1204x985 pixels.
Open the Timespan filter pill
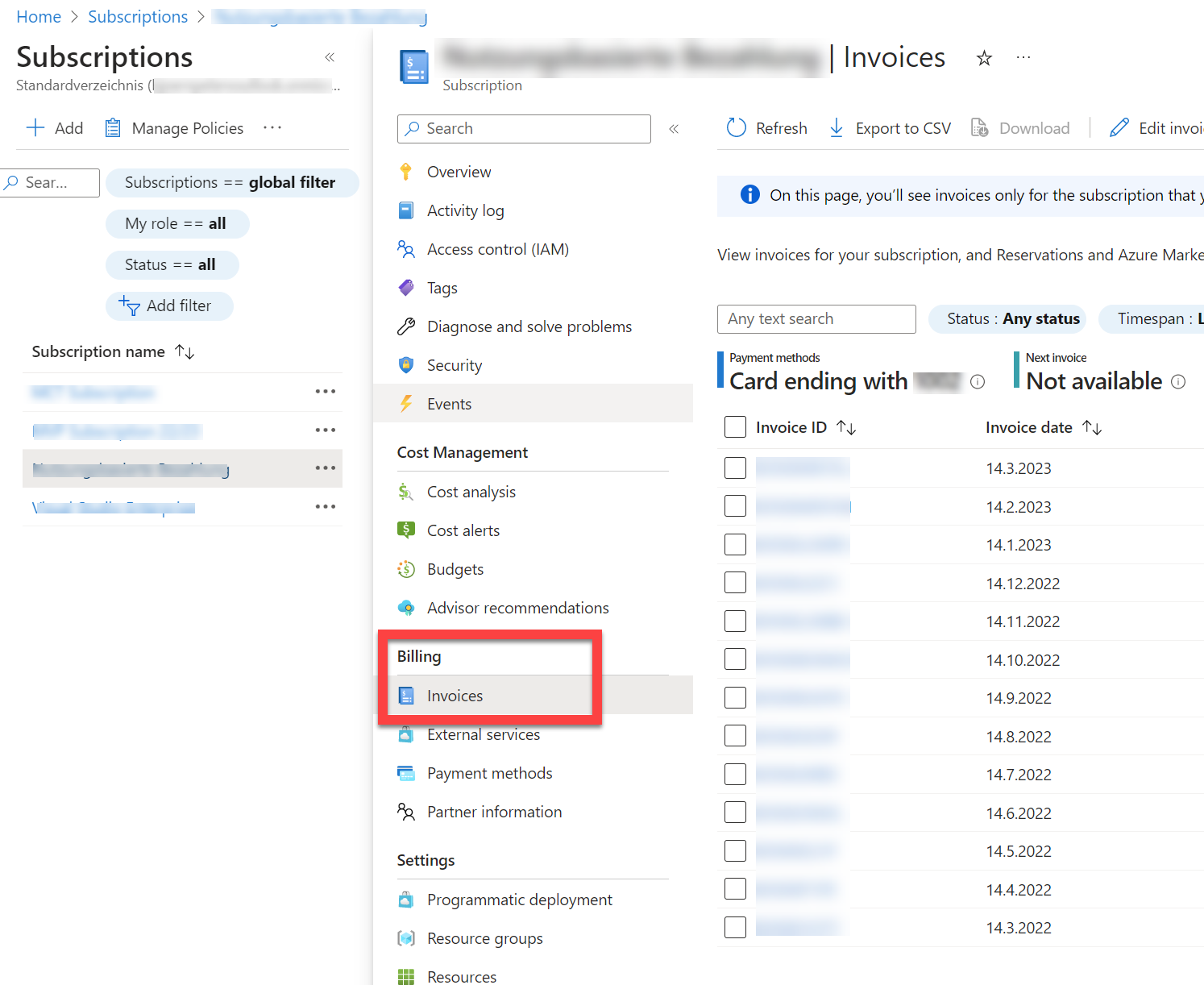pos(1152,319)
